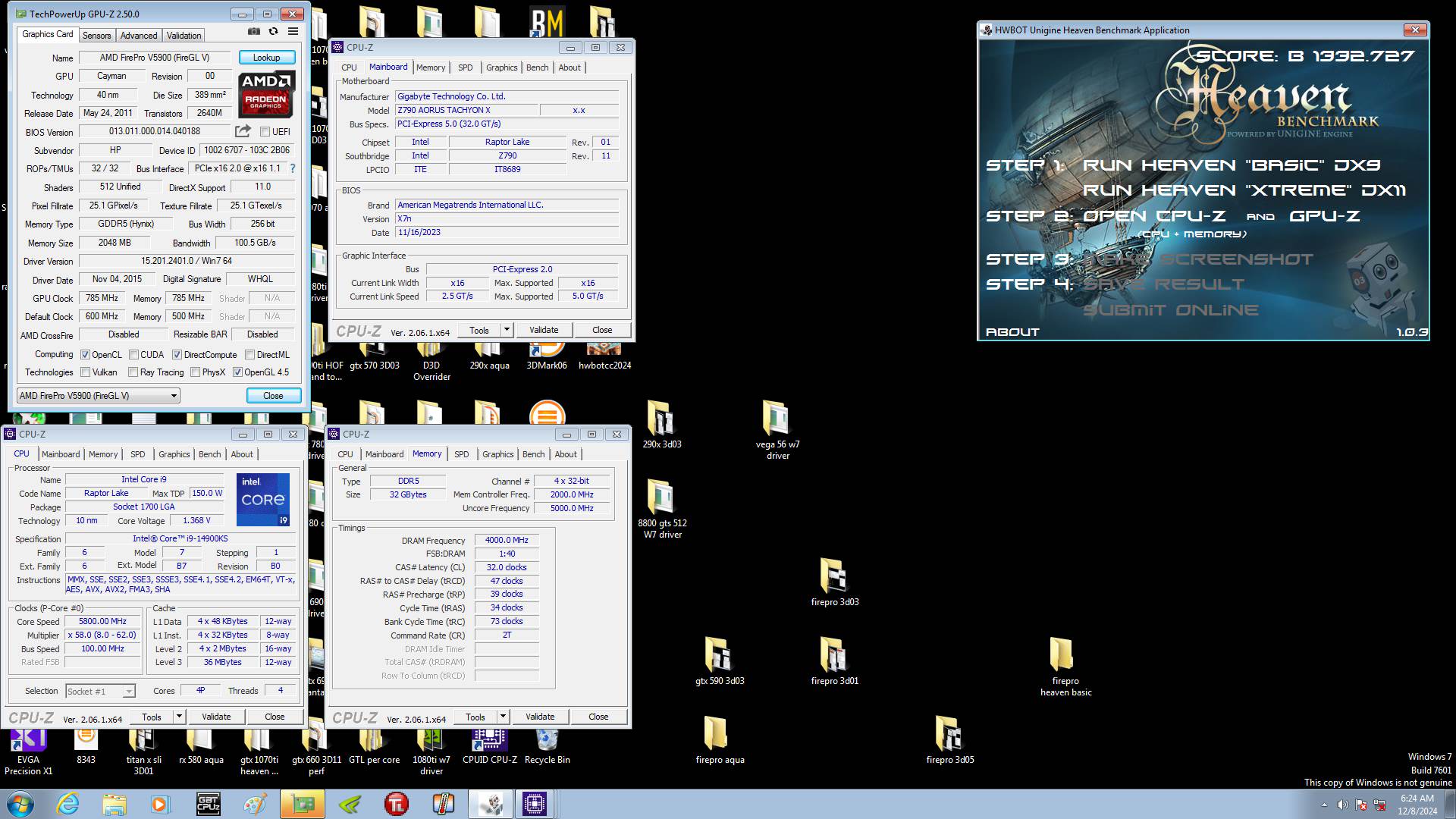This screenshot has height=819, width=1456.
Task: Switch to the Sensors tab in GPU-Z
Action: pos(96,36)
